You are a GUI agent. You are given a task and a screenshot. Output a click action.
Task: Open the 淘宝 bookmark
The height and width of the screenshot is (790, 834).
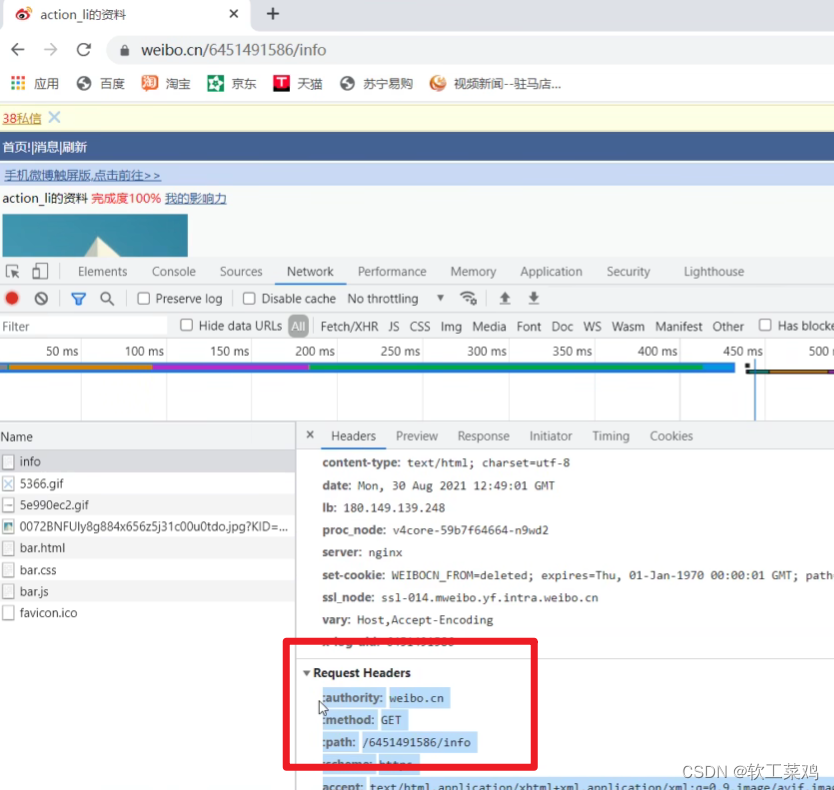tap(166, 84)
